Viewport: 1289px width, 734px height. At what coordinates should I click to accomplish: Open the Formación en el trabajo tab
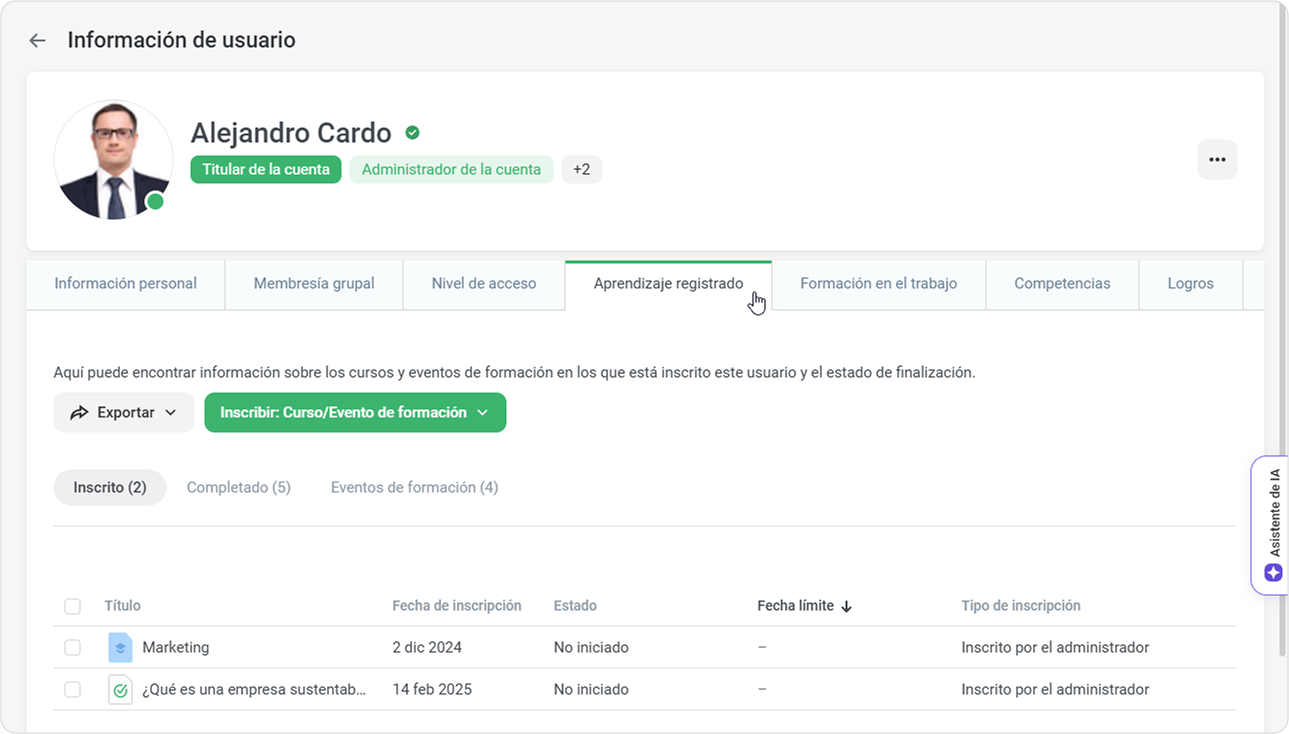[x=878, y=284]
